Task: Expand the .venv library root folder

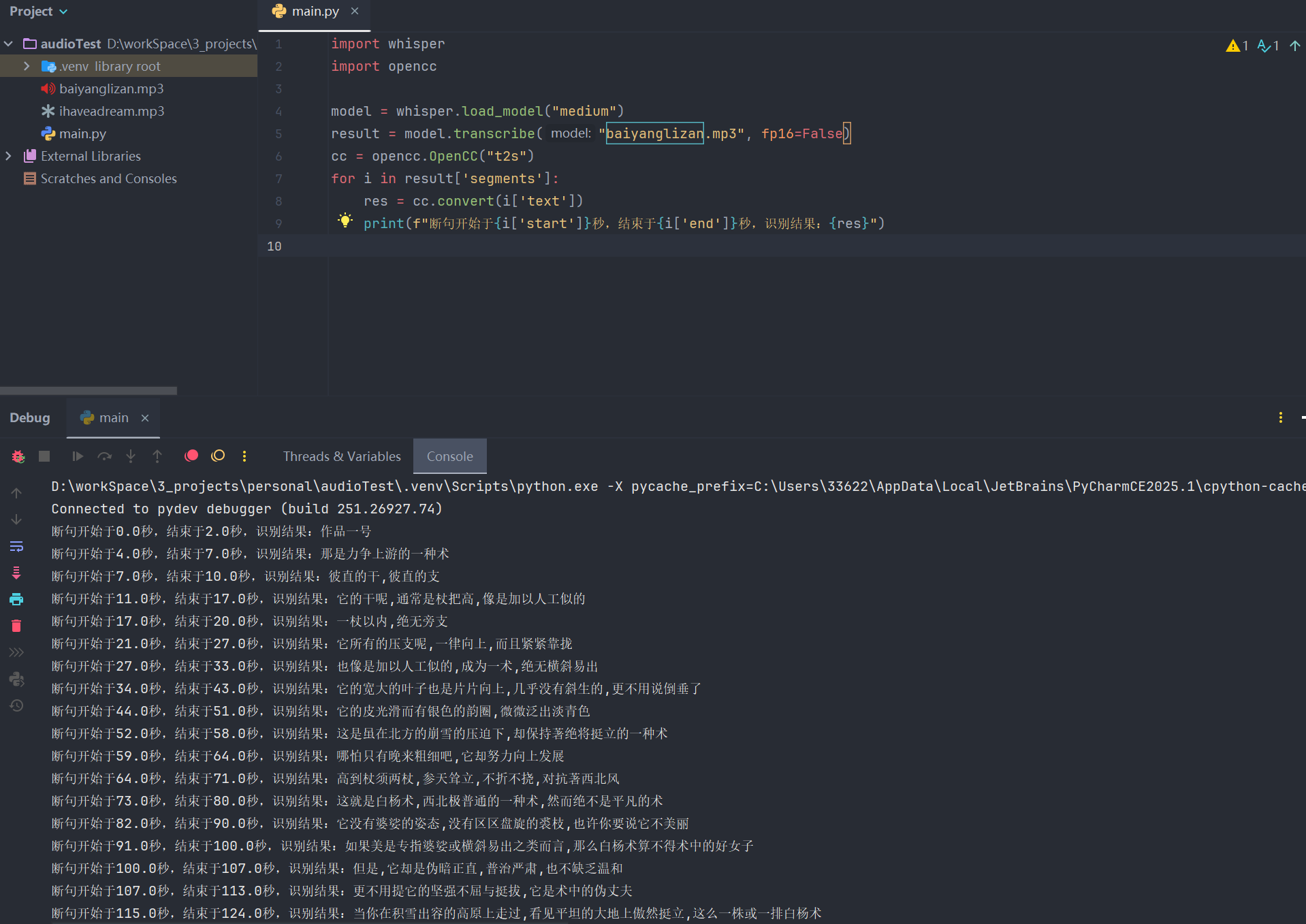Action: click(27, 66)
